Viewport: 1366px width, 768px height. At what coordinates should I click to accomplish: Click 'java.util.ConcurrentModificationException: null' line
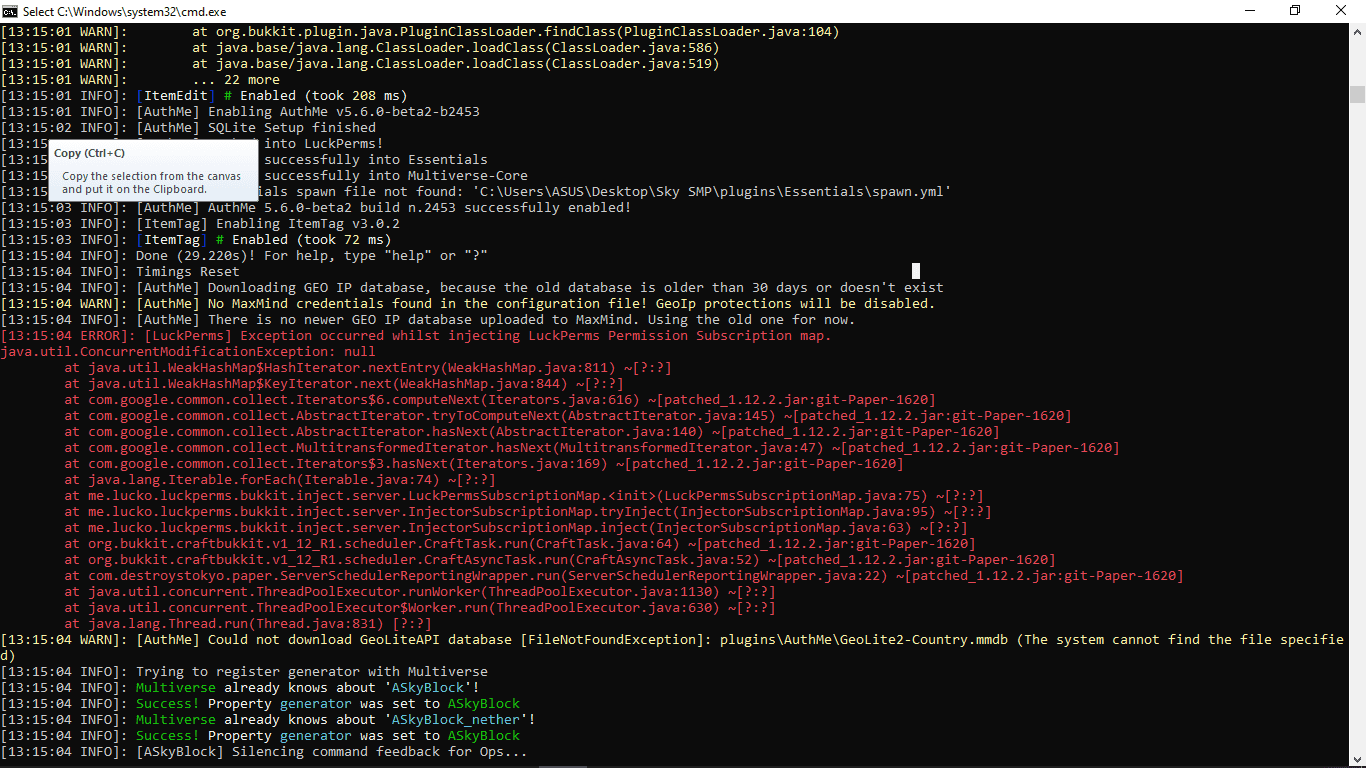click(188, 352)
